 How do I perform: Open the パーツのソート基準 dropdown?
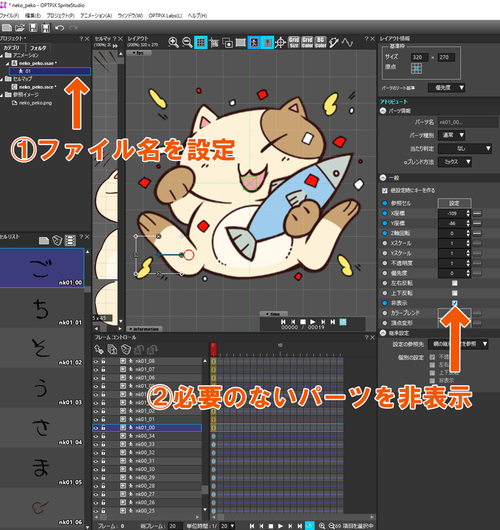coord(446,88)
